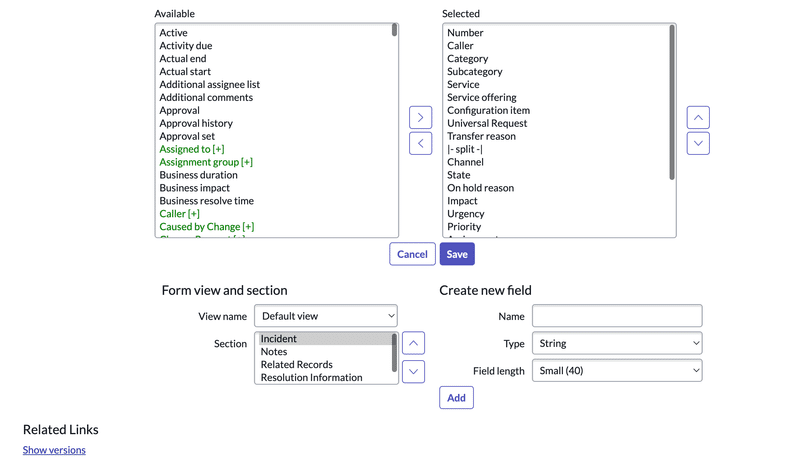
Task: Open the Field length dropdown
Action: (617, 371)
